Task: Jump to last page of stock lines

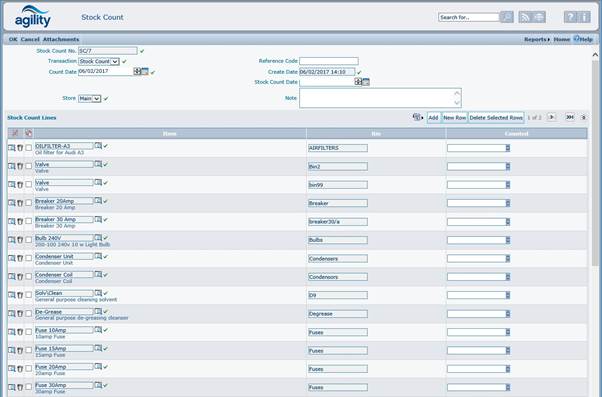Action: (x=570, y=117)
